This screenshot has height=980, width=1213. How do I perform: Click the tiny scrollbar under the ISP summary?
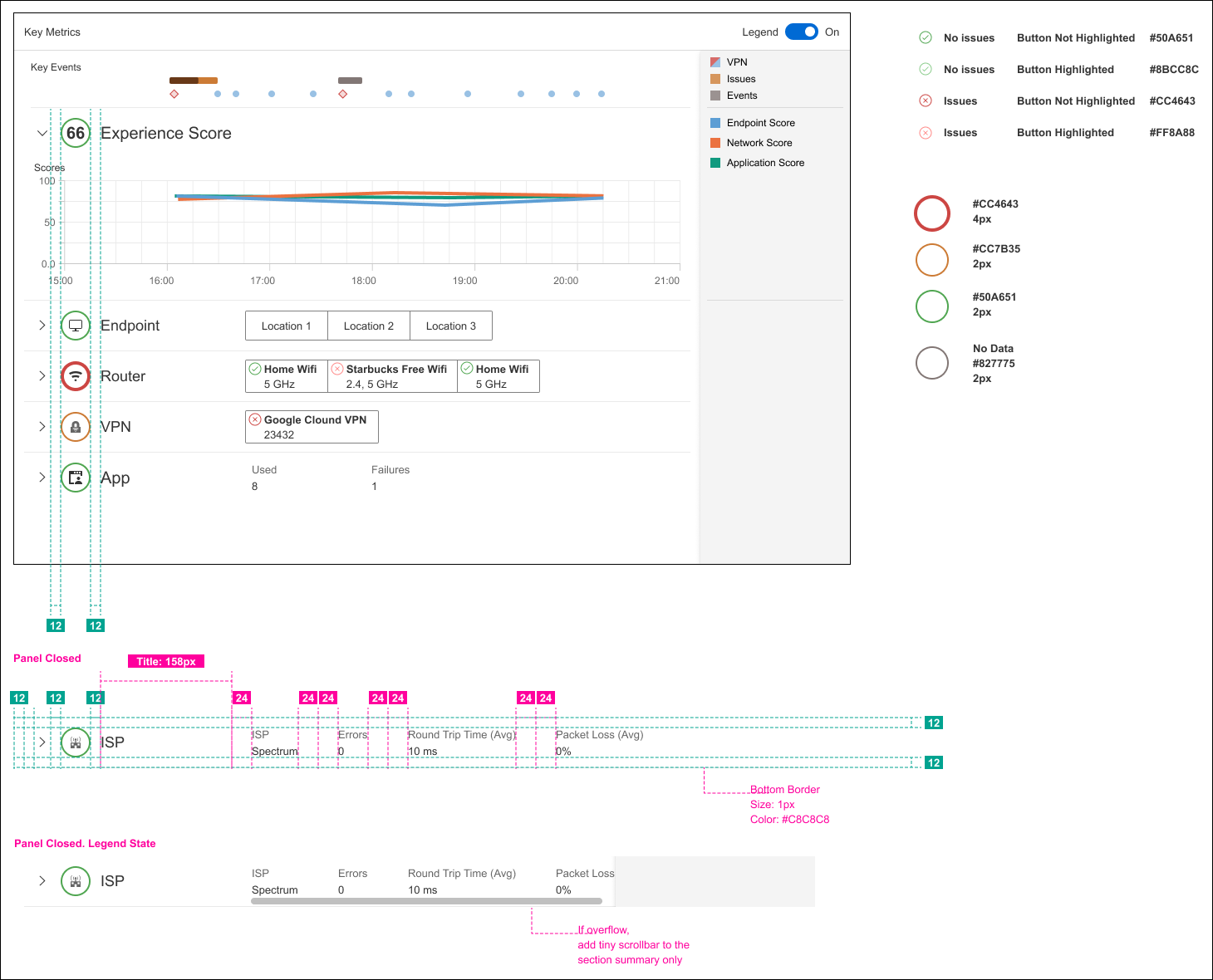[x=426, y=900]
